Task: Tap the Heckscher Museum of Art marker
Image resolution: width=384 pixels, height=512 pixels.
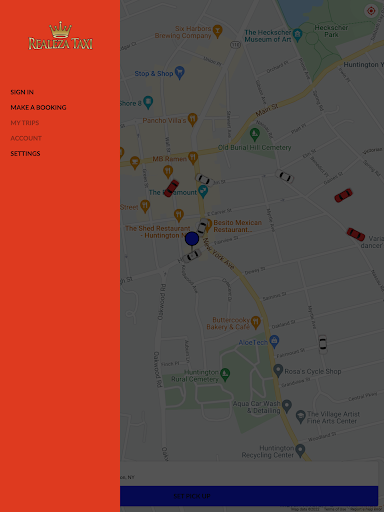Action: [297, 35]
